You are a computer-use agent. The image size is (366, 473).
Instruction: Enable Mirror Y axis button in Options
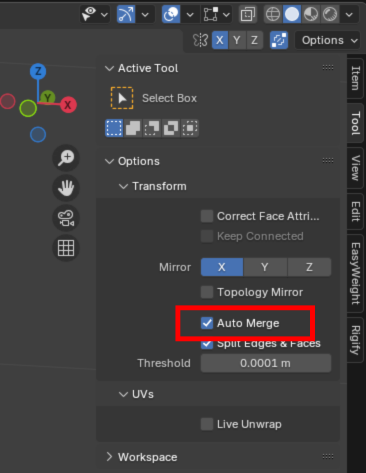[x=265, y=267]
